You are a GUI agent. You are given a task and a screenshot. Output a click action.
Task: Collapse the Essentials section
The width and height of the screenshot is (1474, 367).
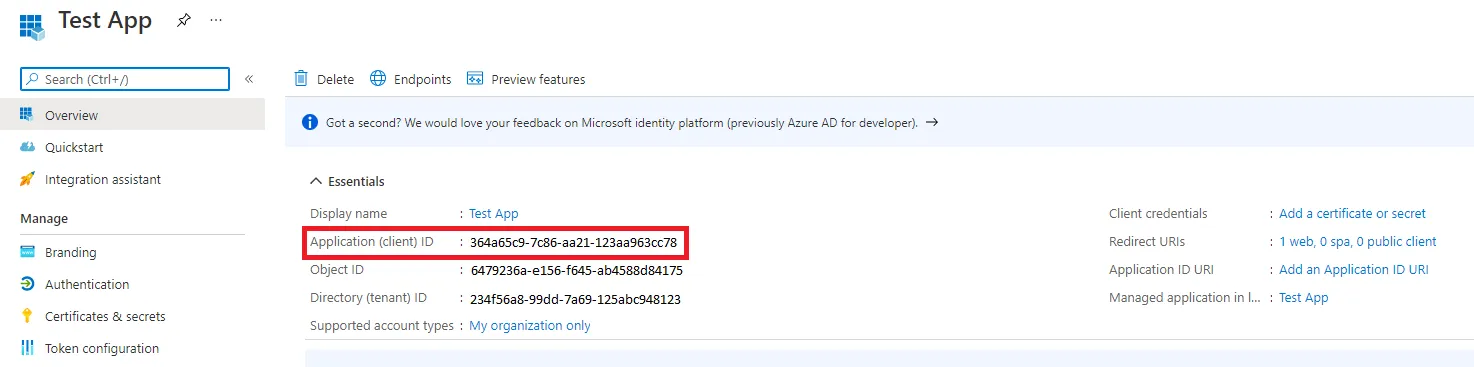pos(347,181)
